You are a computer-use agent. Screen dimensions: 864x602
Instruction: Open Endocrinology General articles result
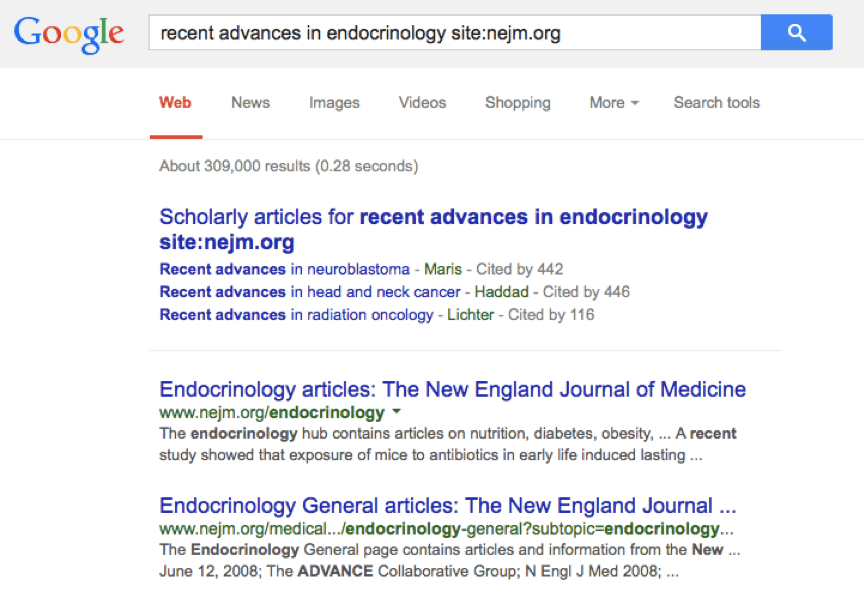pyautogui.click(x=447, y=506)
